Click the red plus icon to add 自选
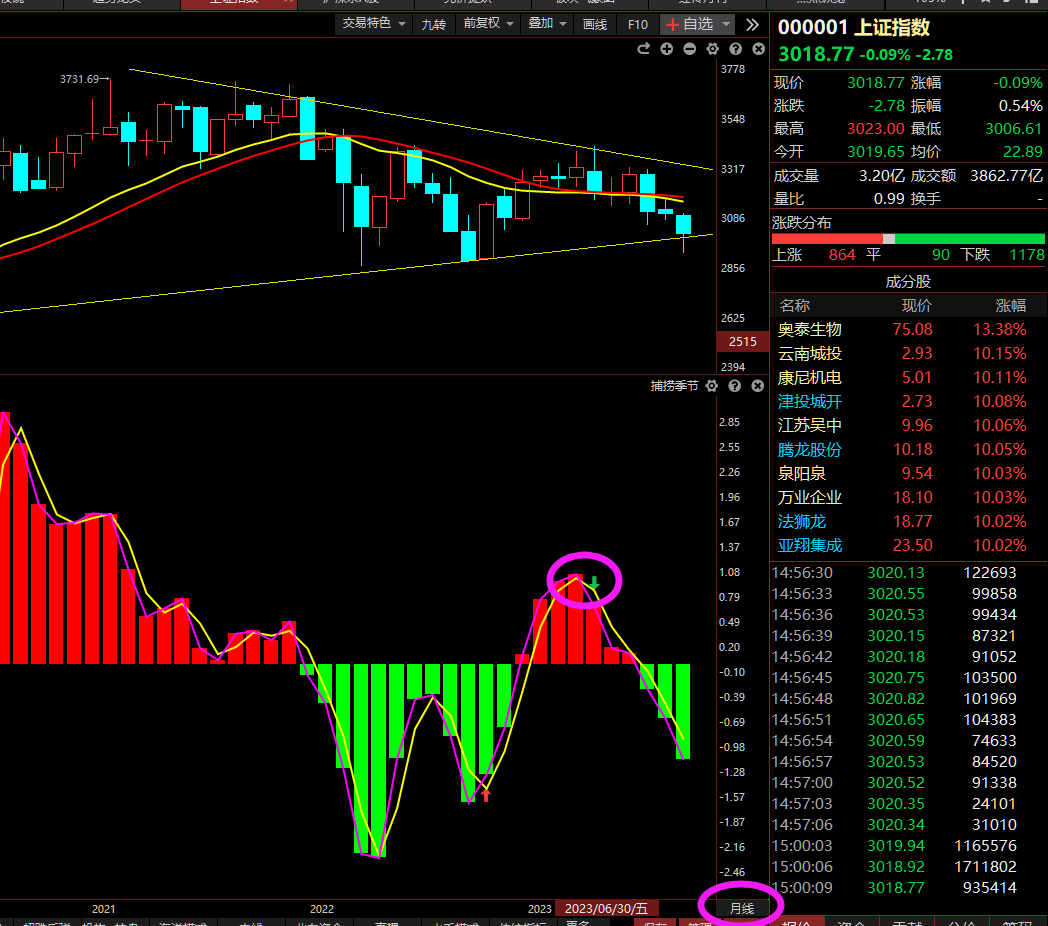The width and height of the screenshot is (1048, 926). 672,25
